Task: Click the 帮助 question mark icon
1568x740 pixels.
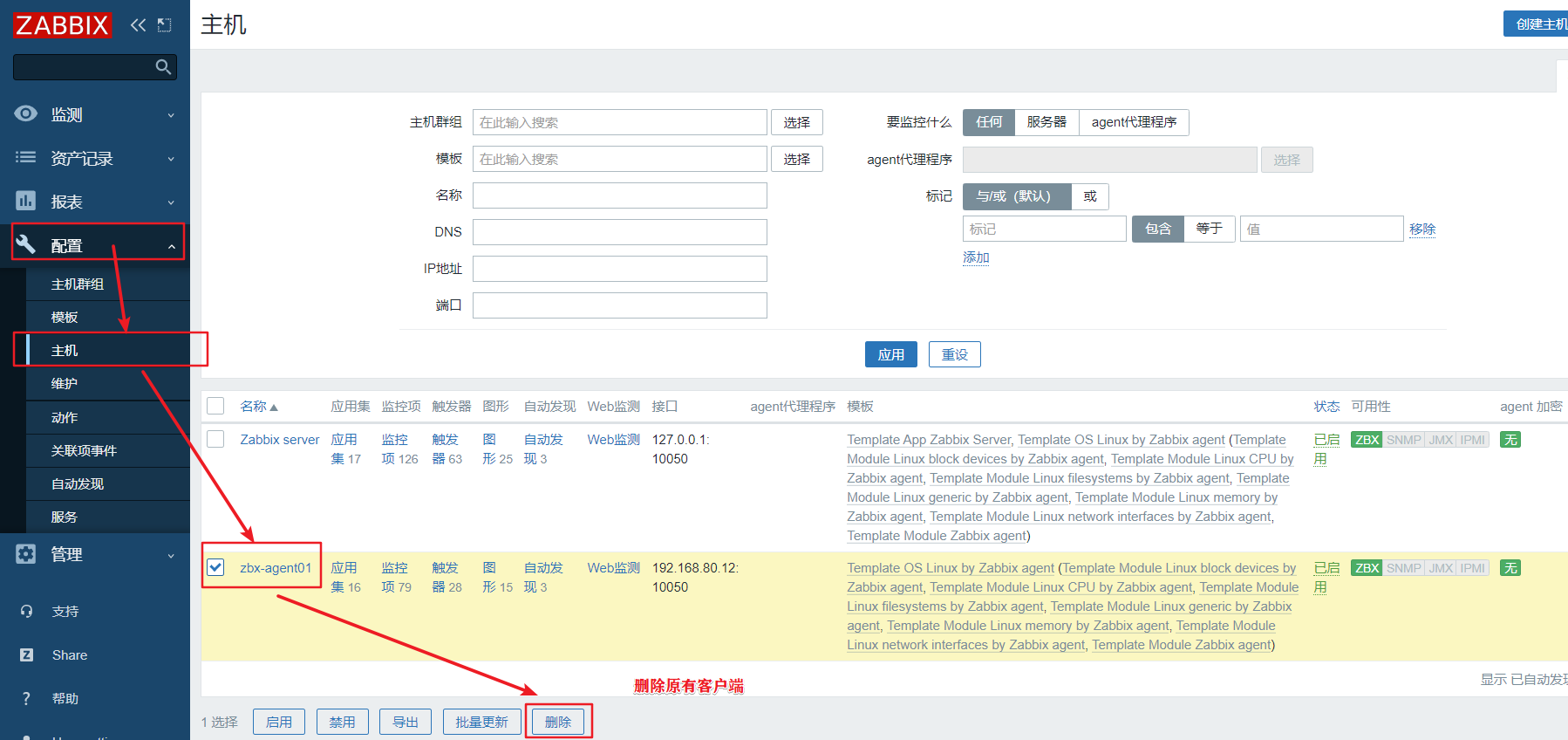Action: 26,699
